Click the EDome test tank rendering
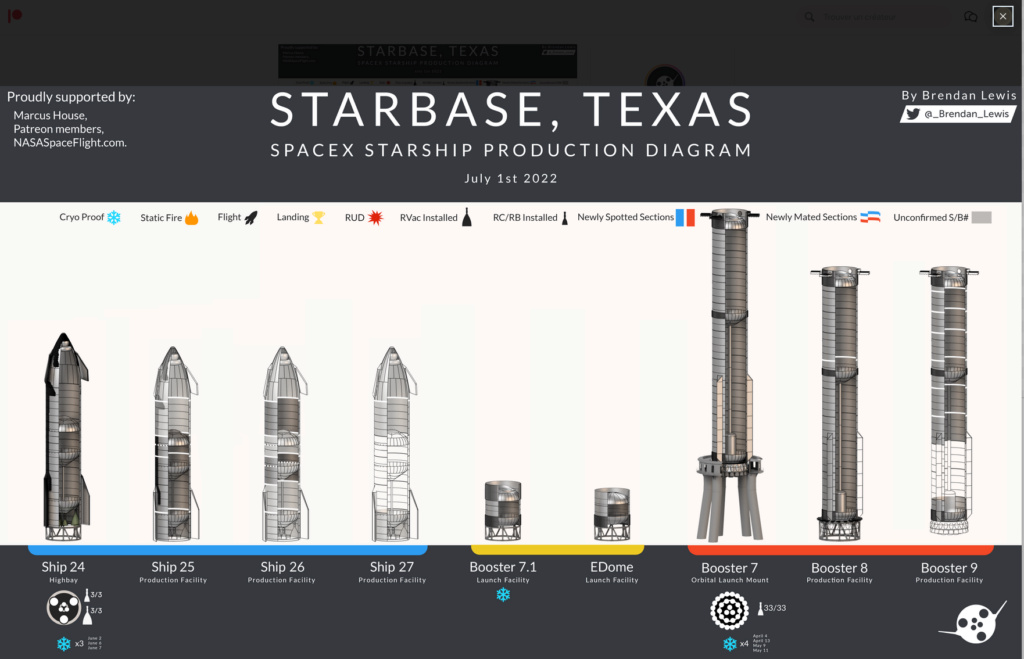 (x=612, y=514)
